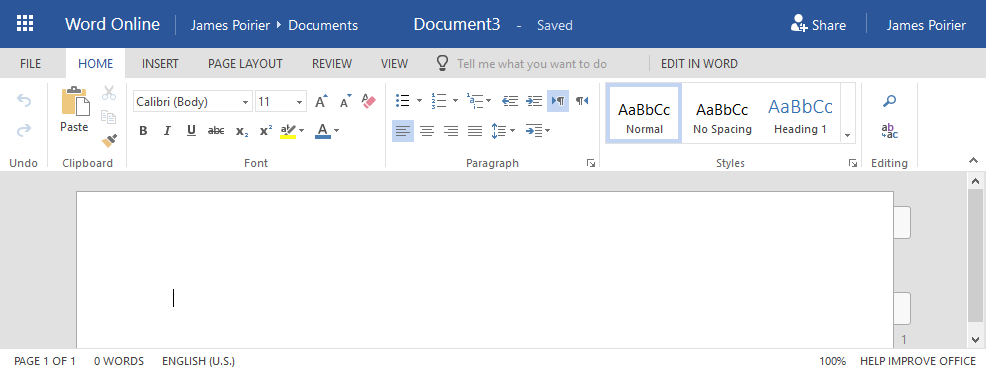Apply bullet list with bullets icon
Viewport: 986px width, 371px height.
point(402,101)
